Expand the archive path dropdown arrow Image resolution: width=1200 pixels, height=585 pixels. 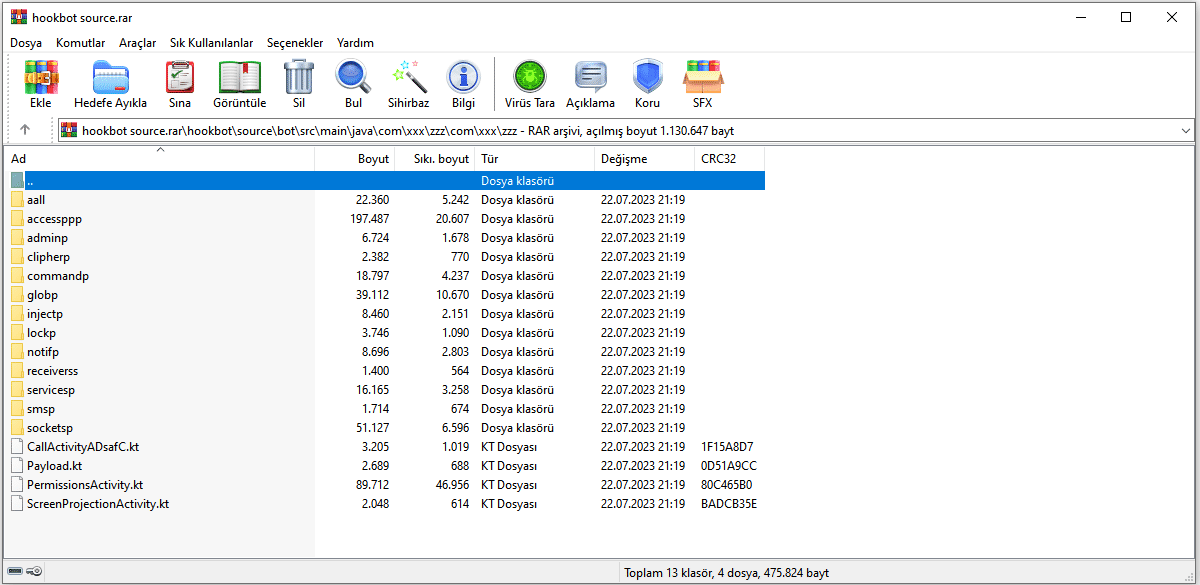[1185, 130]
